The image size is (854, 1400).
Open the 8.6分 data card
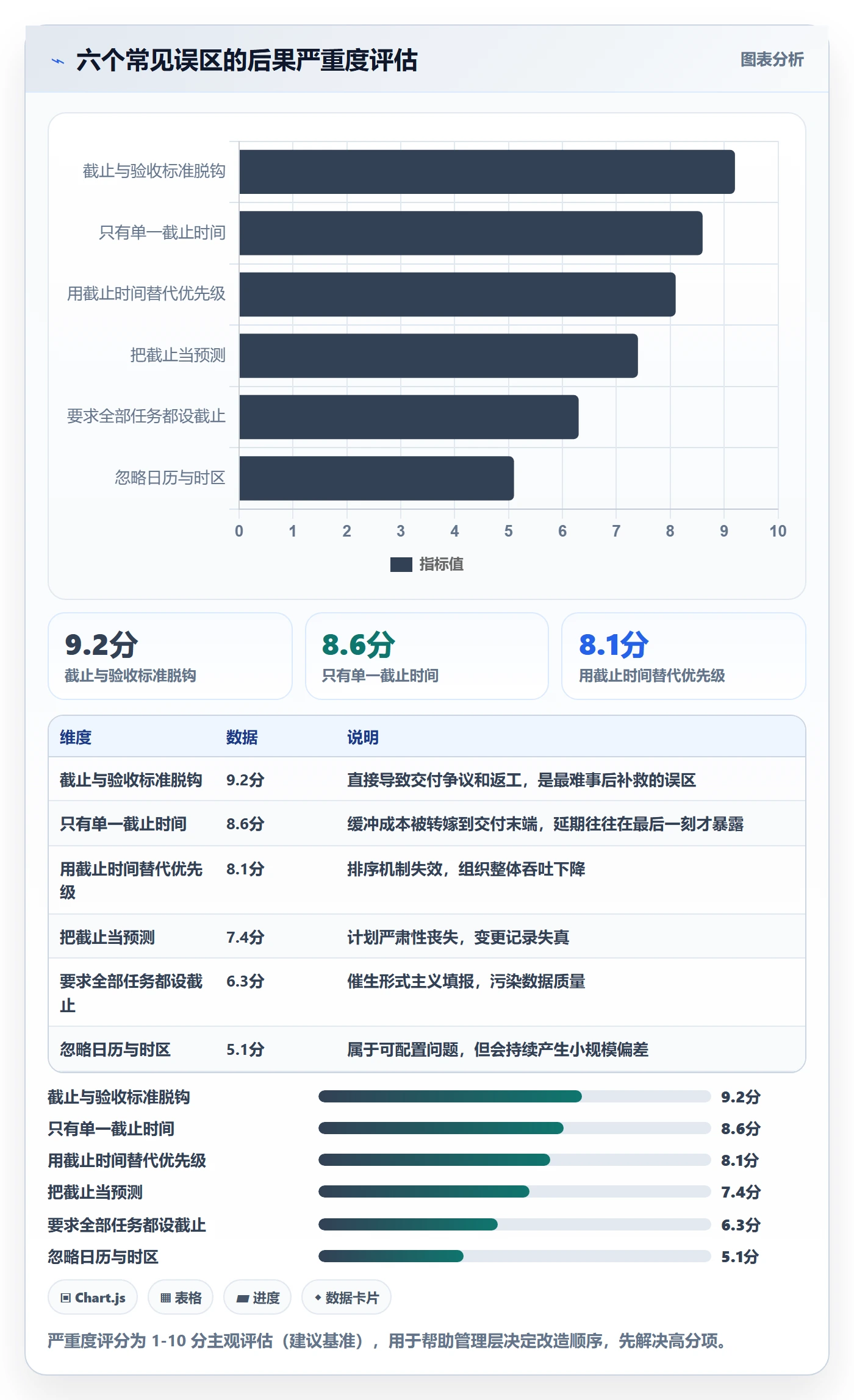coord(427,656)
